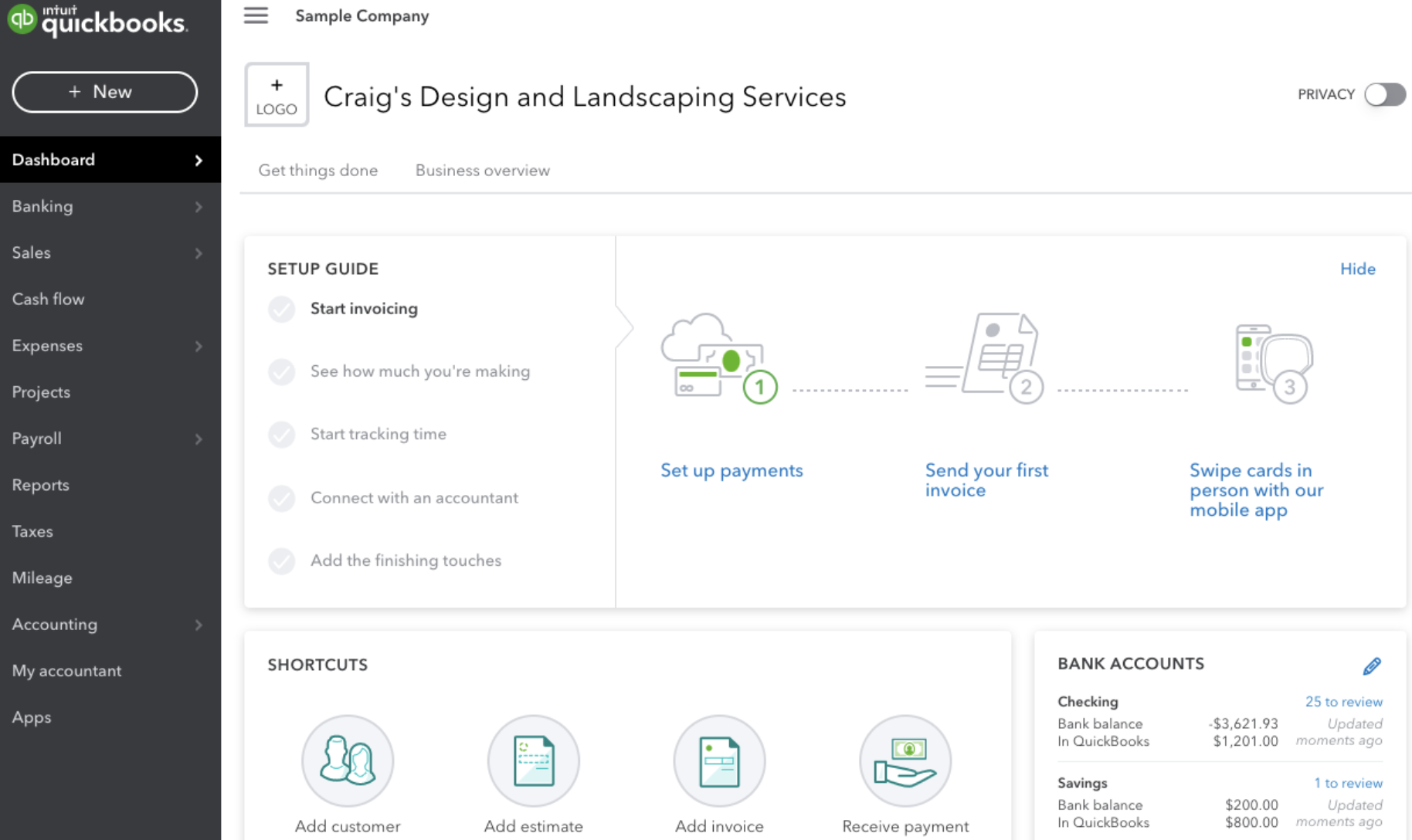Expand the Sales submenu arrow
This screenshot has height=840, width=1412.
point(199,252)
